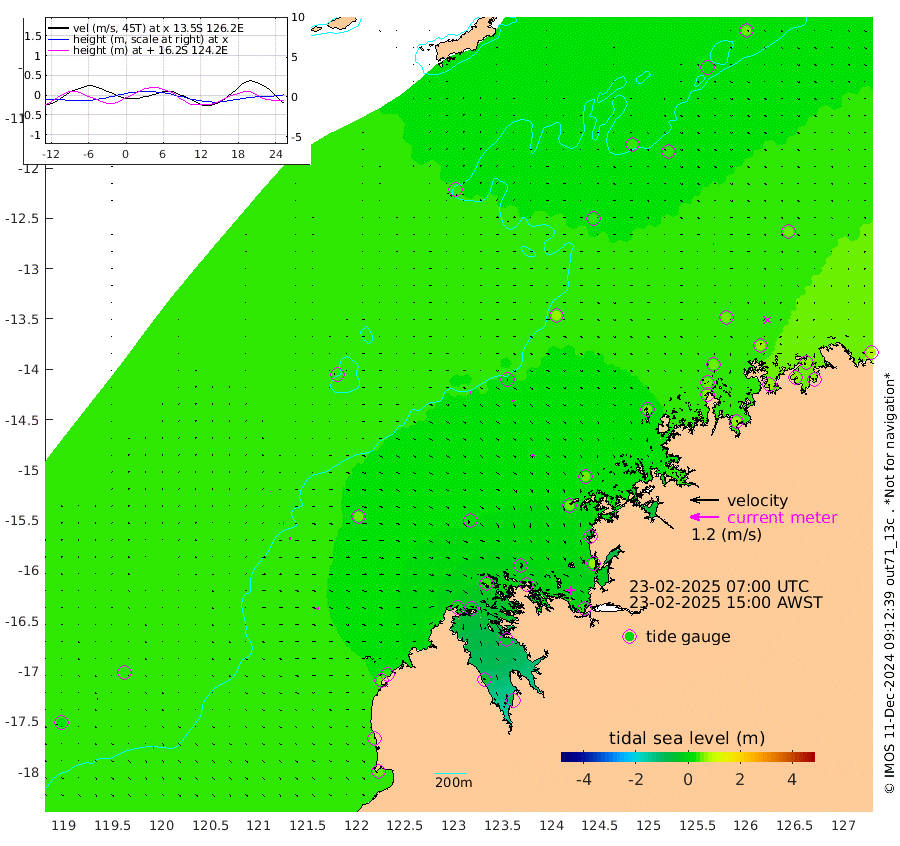The height and width of the screenshot is (846, 900).
Task: Click the tide gauge legend circle symbol
Action: (x=630, y=637)
